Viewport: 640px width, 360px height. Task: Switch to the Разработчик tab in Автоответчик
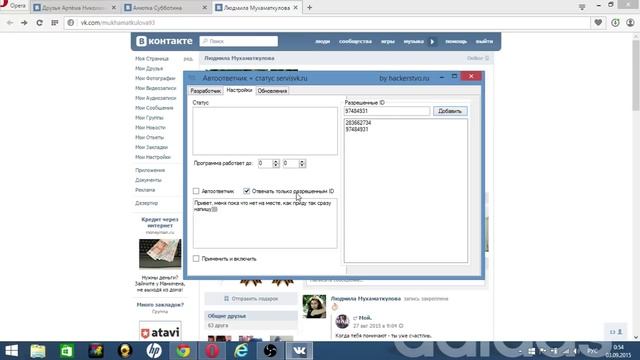tap(206, 91)
